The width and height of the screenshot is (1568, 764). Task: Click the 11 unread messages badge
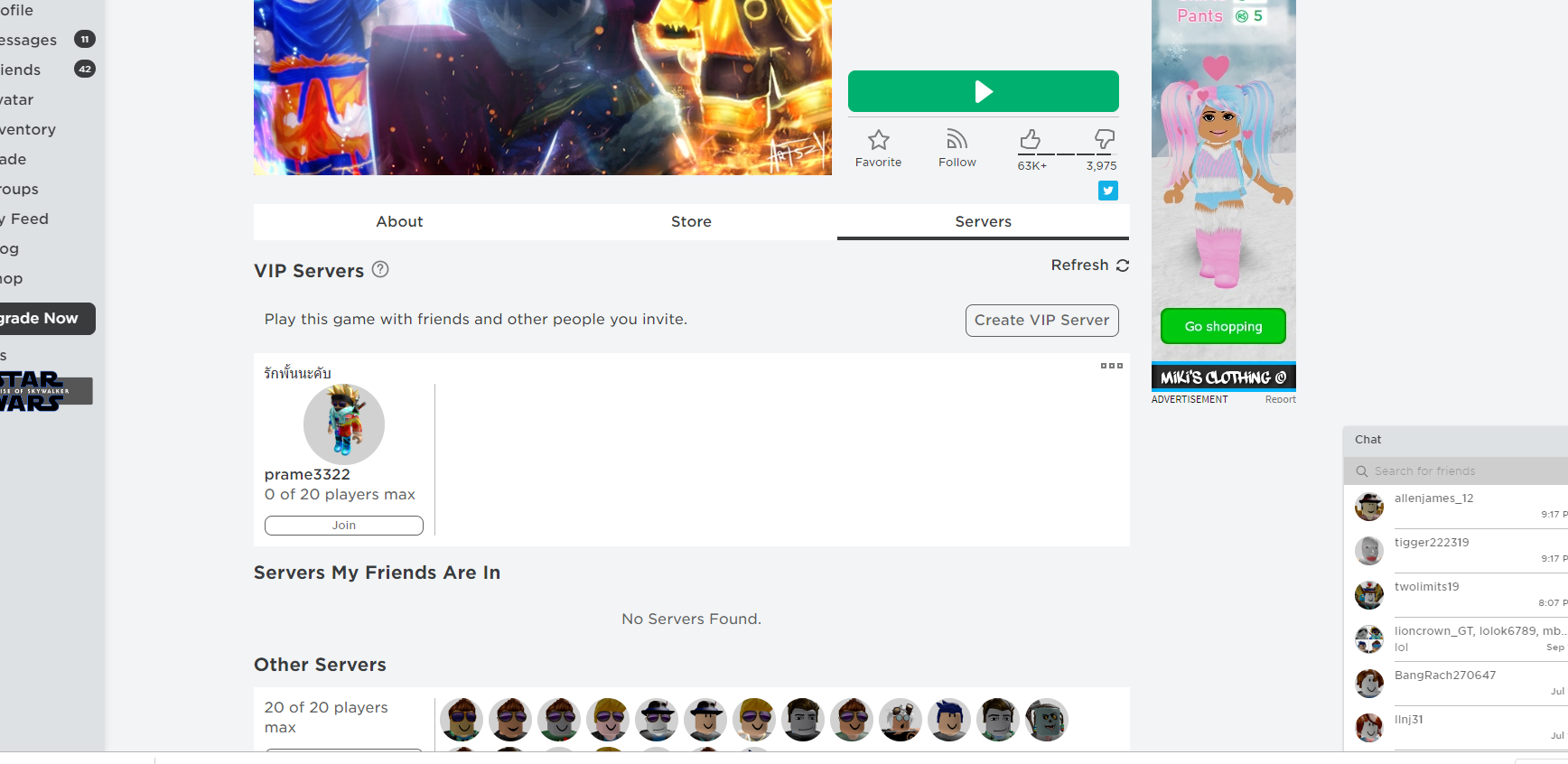(85, 39)
